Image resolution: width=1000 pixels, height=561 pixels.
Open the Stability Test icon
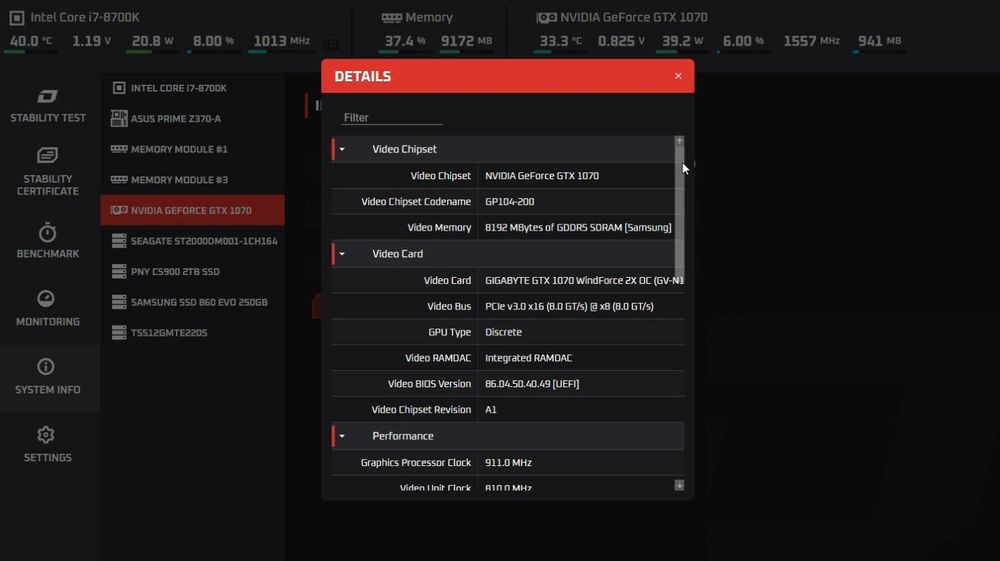click(47, 96)
